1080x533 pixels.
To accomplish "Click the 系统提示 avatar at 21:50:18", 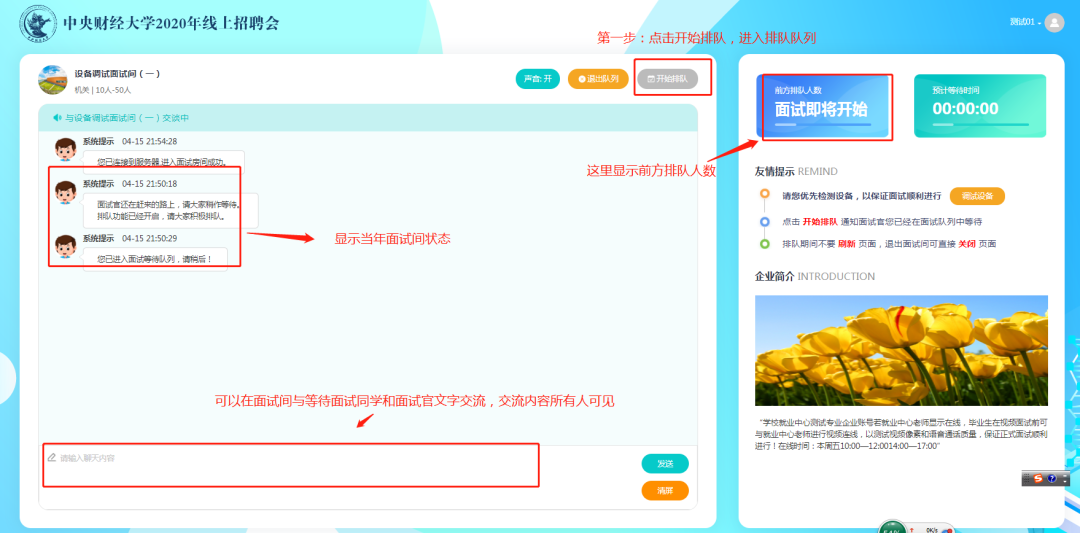I will pyautogui.click(x=66, y=193).
